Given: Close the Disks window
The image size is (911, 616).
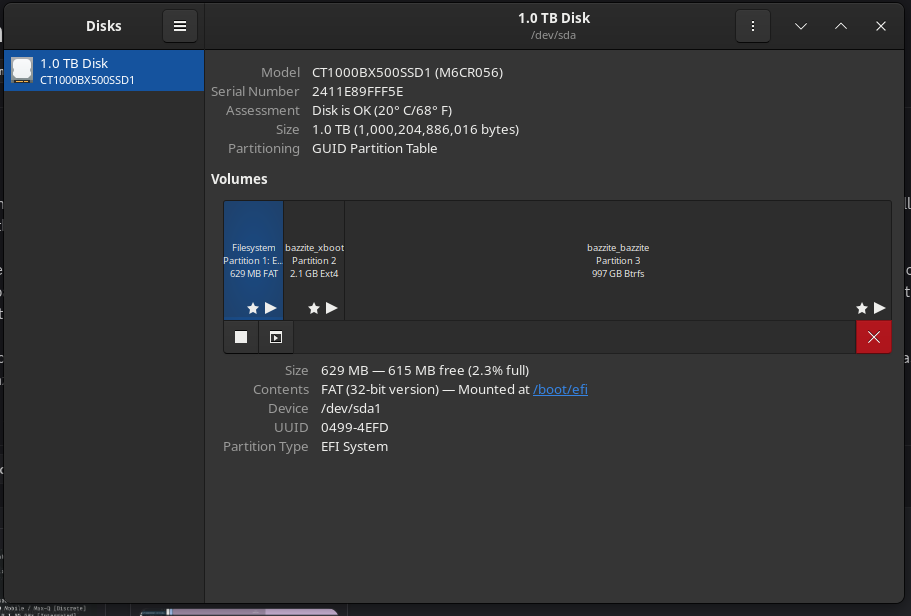Looking at the screenshot, I should (x=881, y=26).
